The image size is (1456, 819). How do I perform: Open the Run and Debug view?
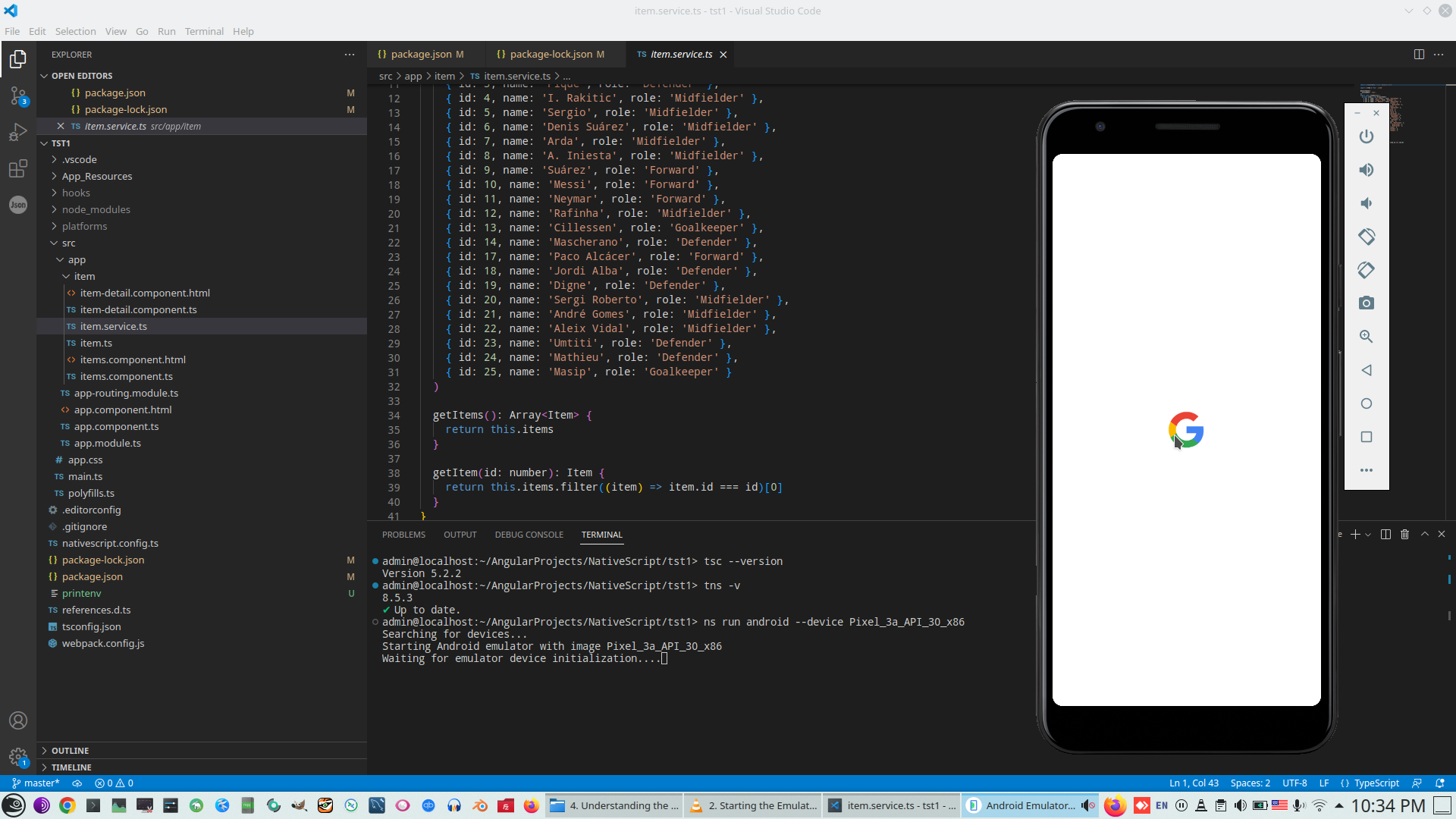point(18,132)
